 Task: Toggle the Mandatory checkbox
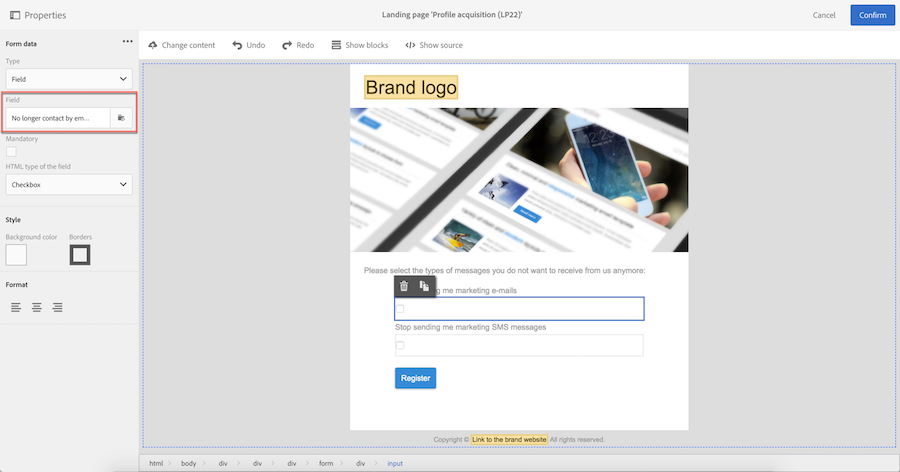11,152
